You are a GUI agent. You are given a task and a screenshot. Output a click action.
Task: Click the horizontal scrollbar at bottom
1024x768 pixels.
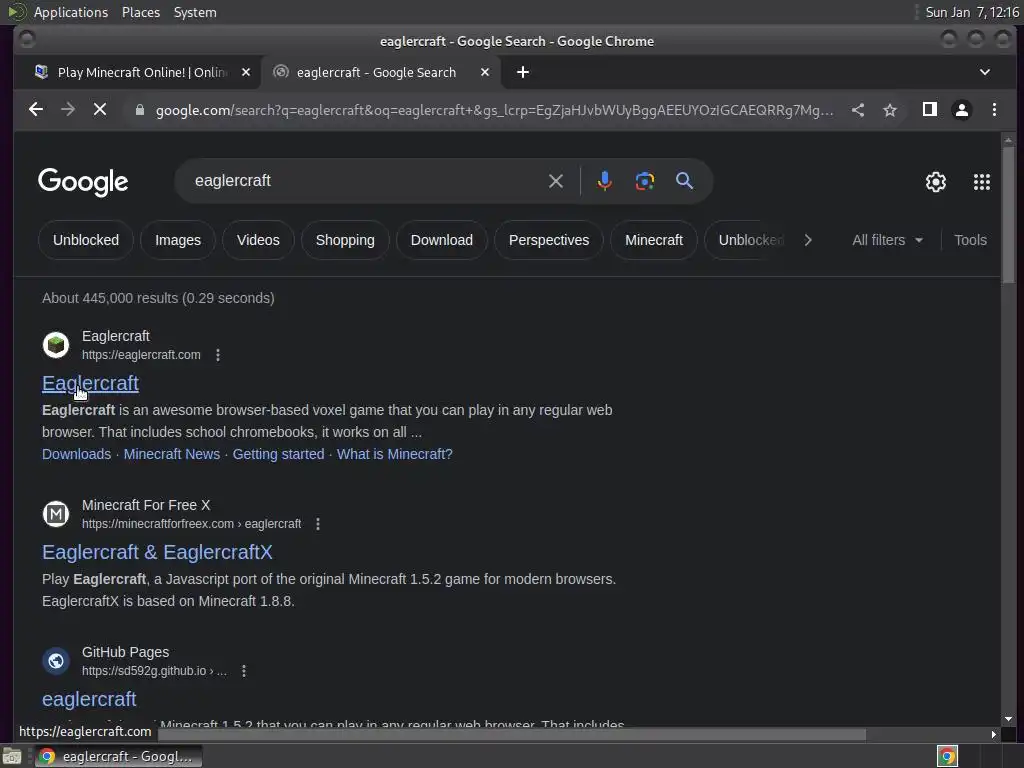[512, 735]
